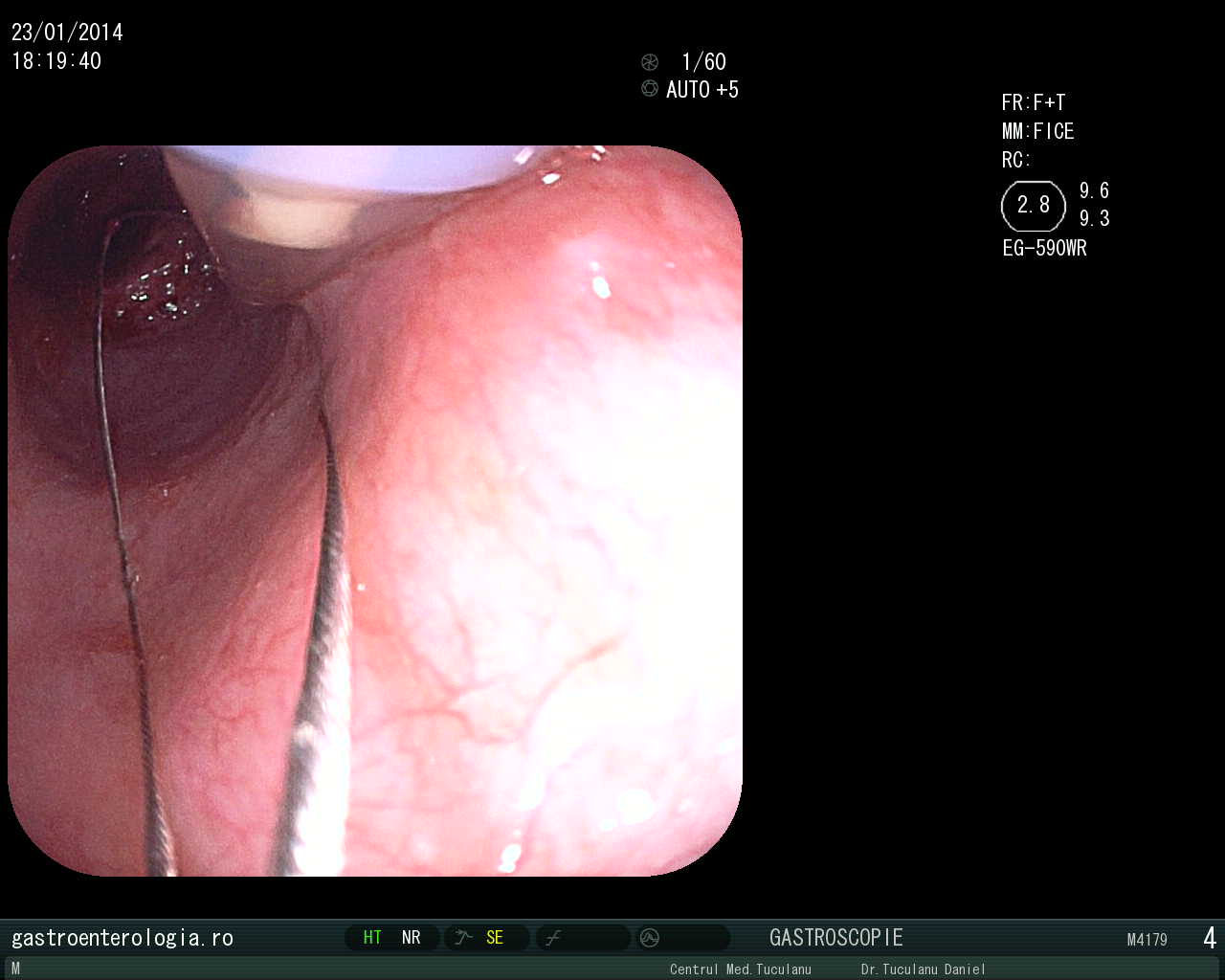This screenshot has width=1225, height=980.
Task: Click the endoscopic image view
Action: click(375, 511)
